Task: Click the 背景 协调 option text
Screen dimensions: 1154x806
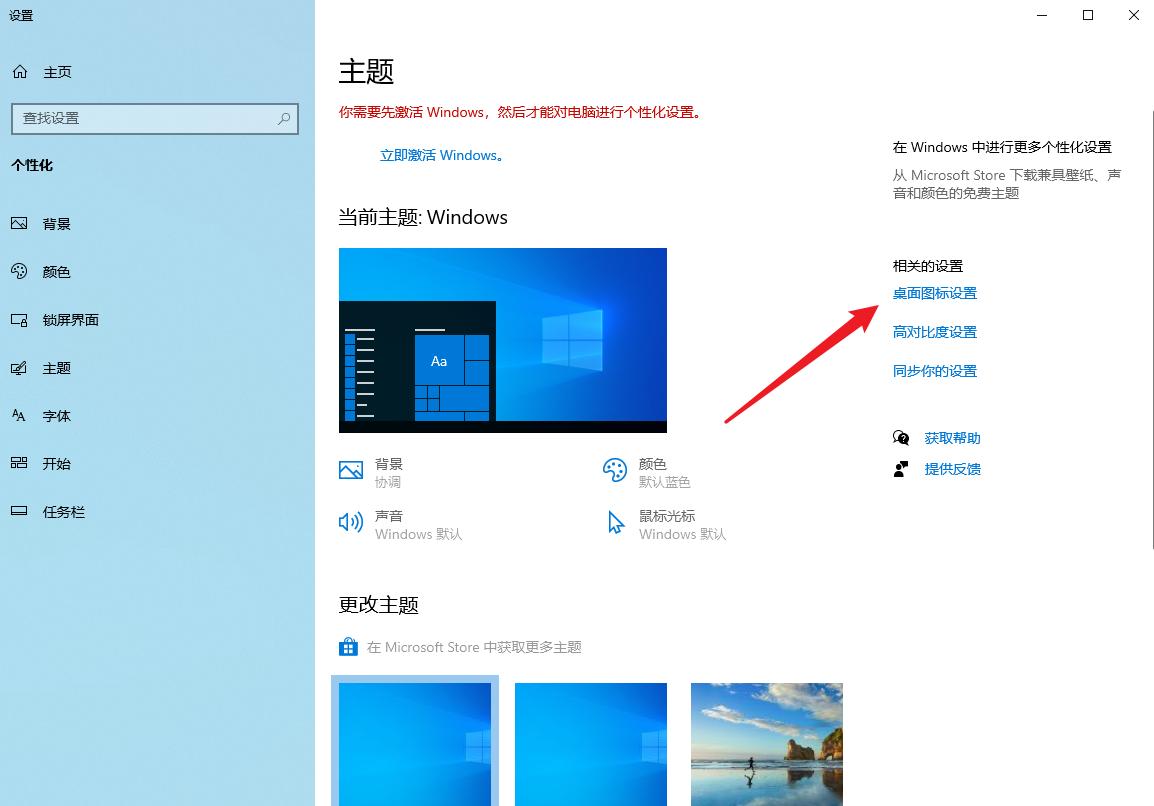Action: click(x=389, y=473)
